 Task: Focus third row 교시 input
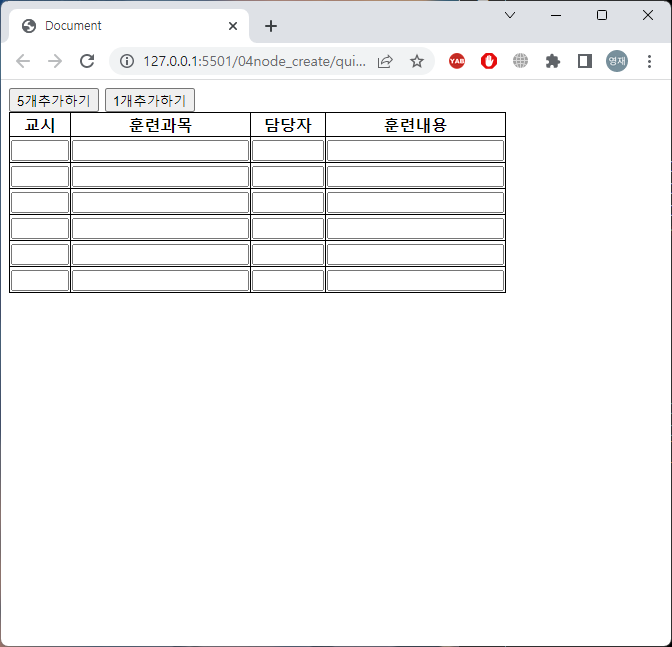[x=40, y=202]
